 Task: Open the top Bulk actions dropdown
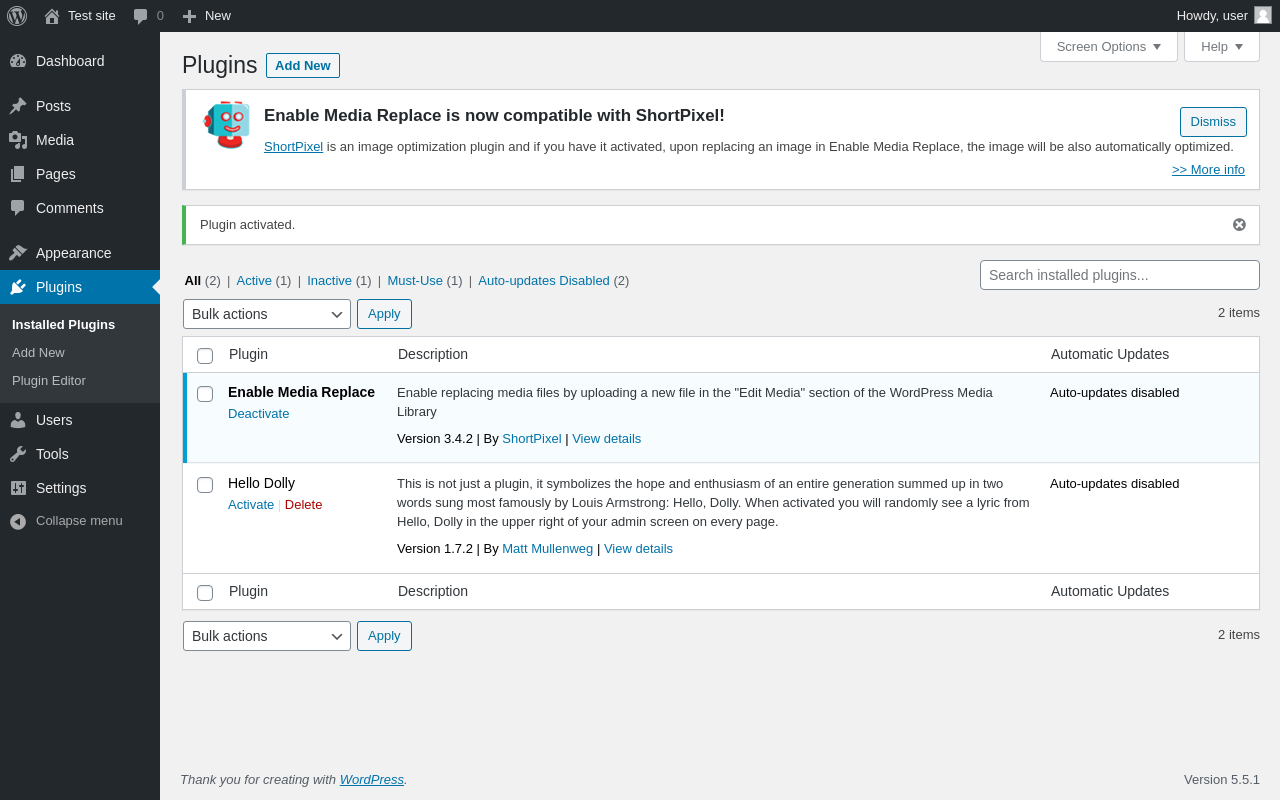(x=267, y=314)
